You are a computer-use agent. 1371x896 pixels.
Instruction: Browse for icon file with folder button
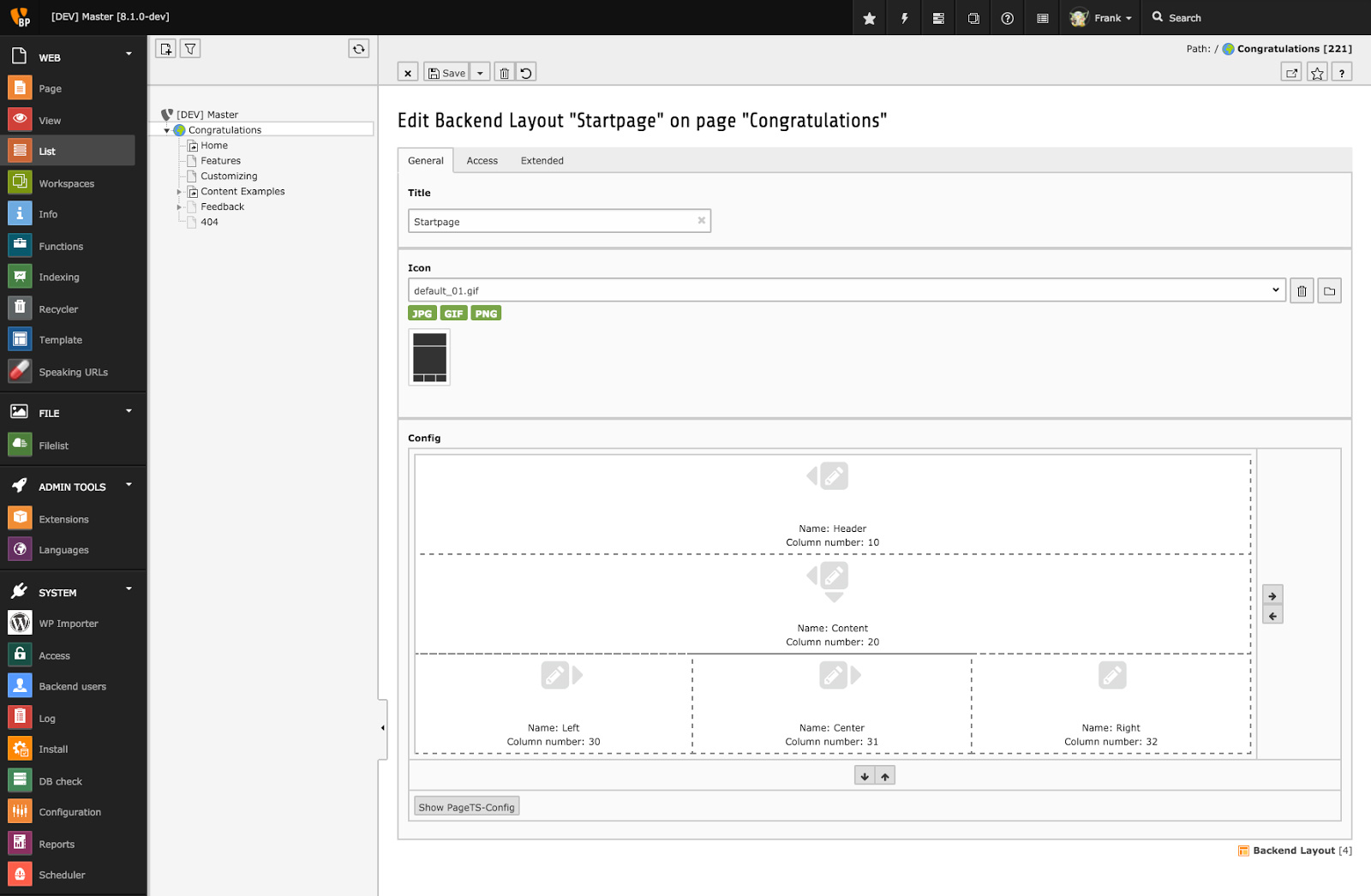[1329, 291]
